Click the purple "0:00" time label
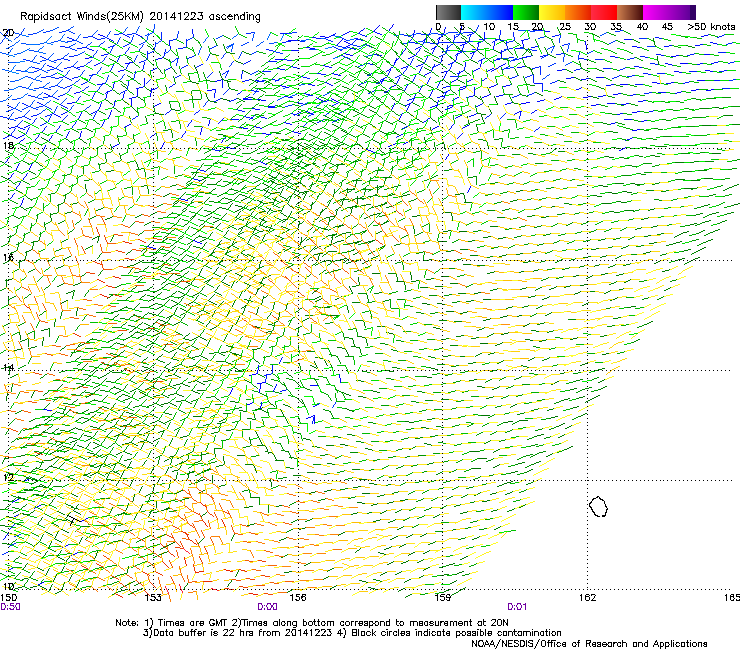This screenshot has height=650, width=740. [x=267, y=607]
